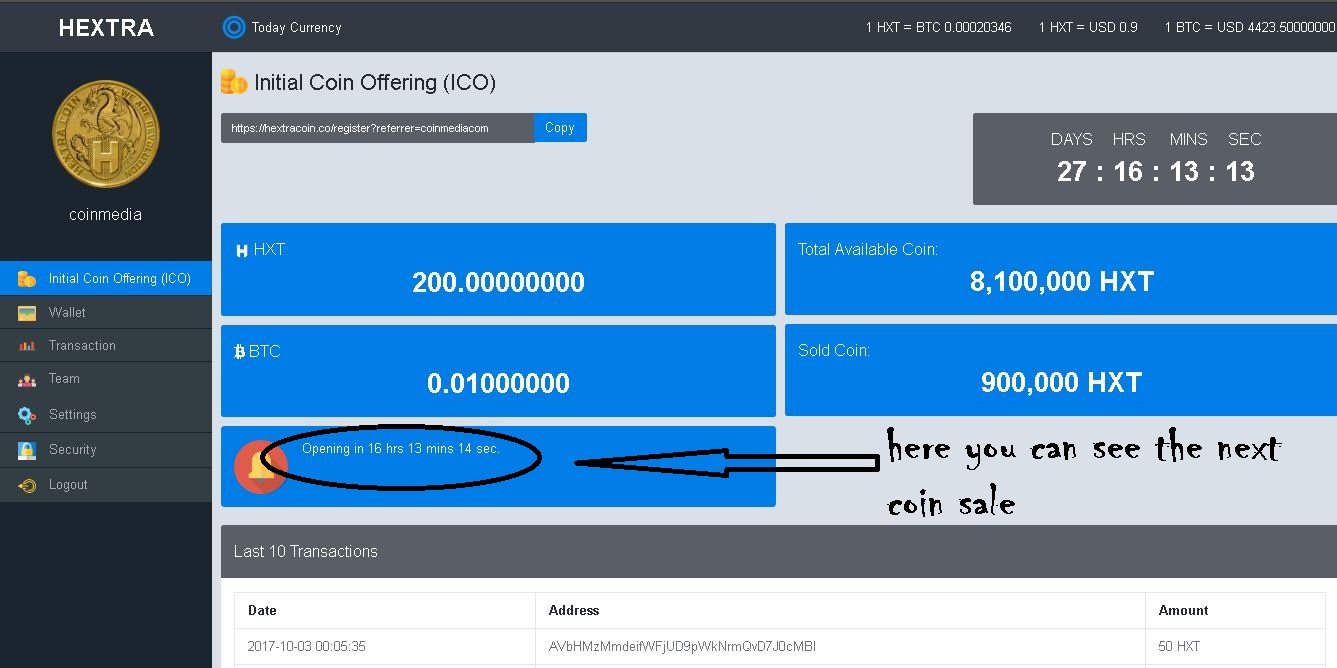Open Initial Coin Offering (ICO) menu item
Screen dimensions: 1337x668
point(106,279)
